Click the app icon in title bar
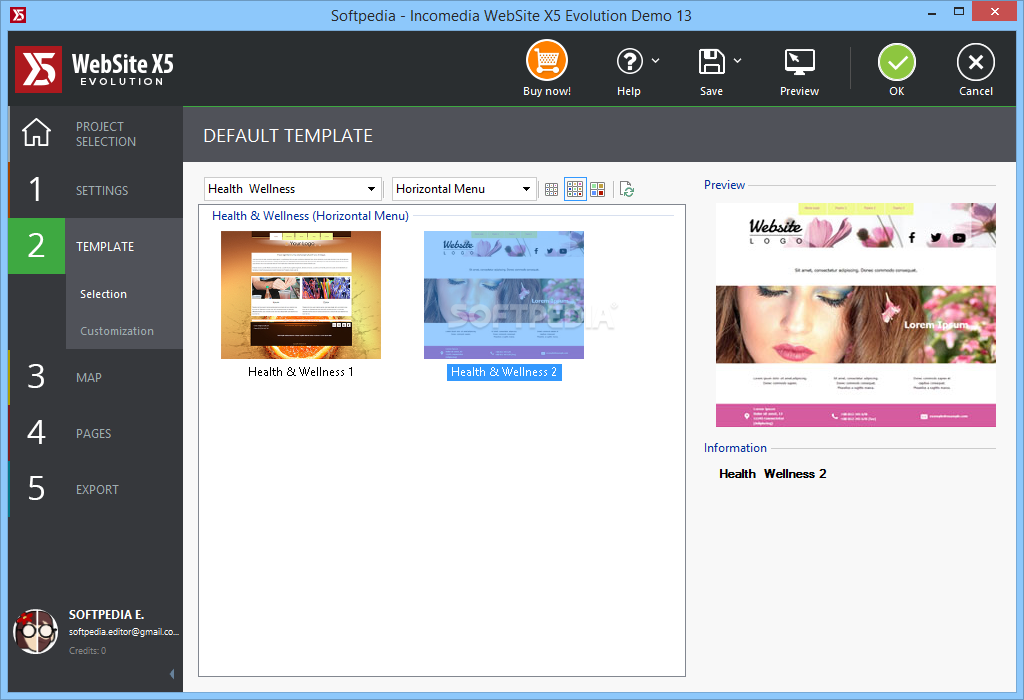The image size is (1024, 700). [18, 14]
